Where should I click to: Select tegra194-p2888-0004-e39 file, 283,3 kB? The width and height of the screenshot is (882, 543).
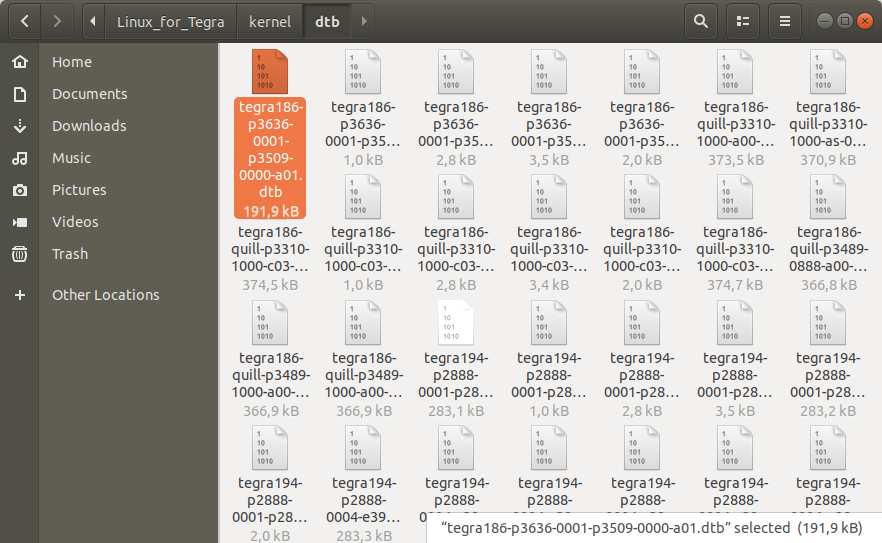click(363, 484)
